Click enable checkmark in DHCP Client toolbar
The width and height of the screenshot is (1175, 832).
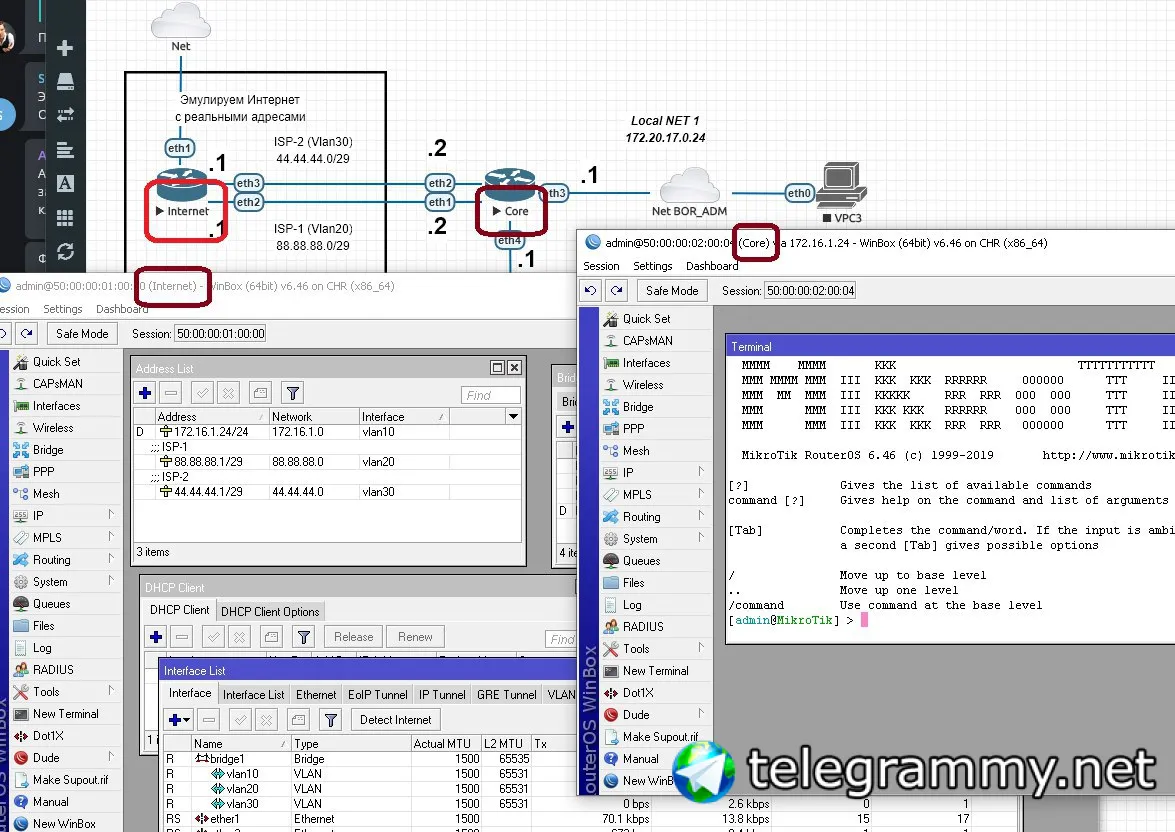(214, 637)
